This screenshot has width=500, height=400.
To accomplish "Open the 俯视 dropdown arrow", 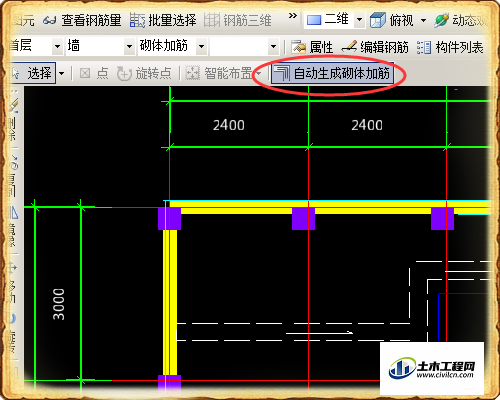I will coord(423,20).
